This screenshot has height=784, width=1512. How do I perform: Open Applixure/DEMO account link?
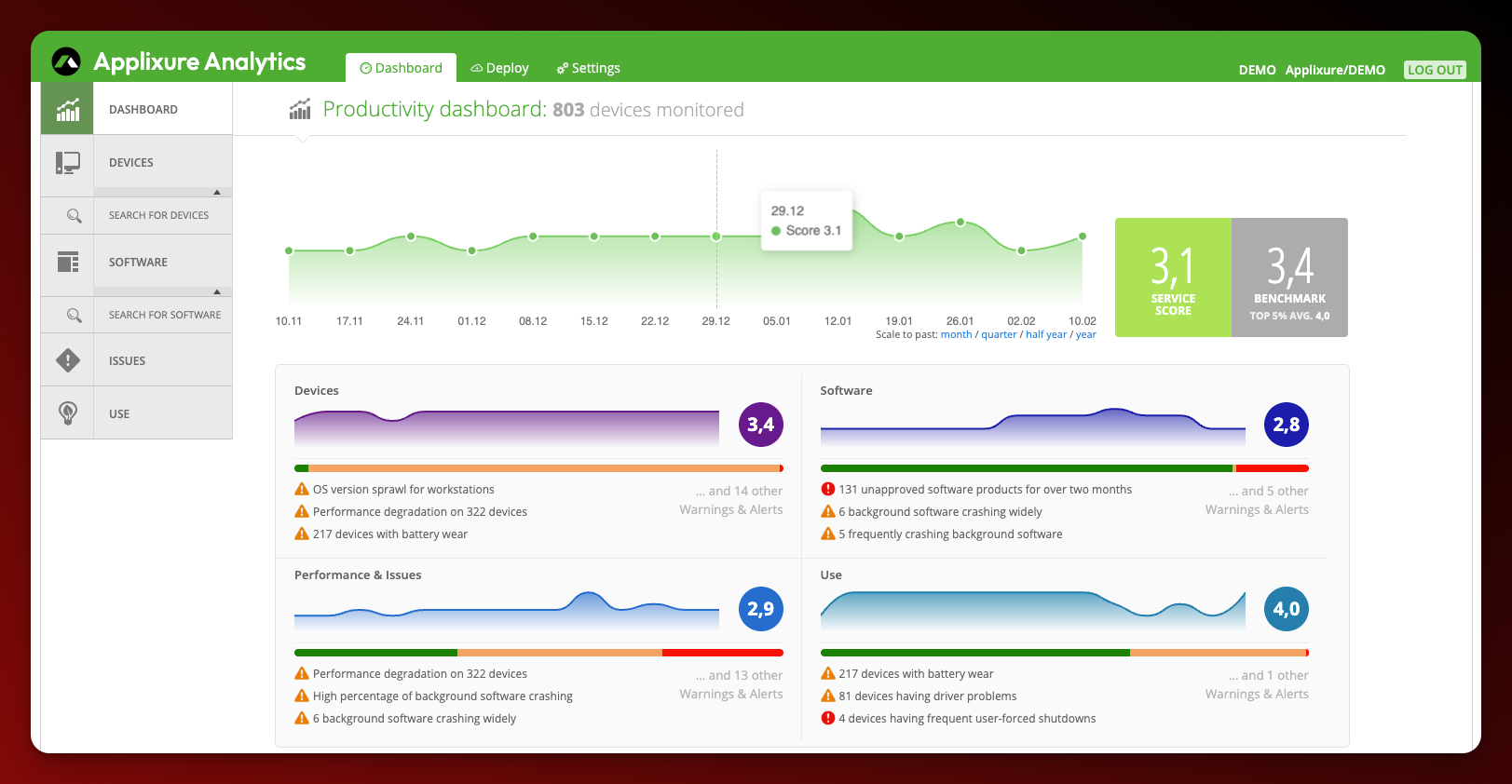[x=1335, y=70]
